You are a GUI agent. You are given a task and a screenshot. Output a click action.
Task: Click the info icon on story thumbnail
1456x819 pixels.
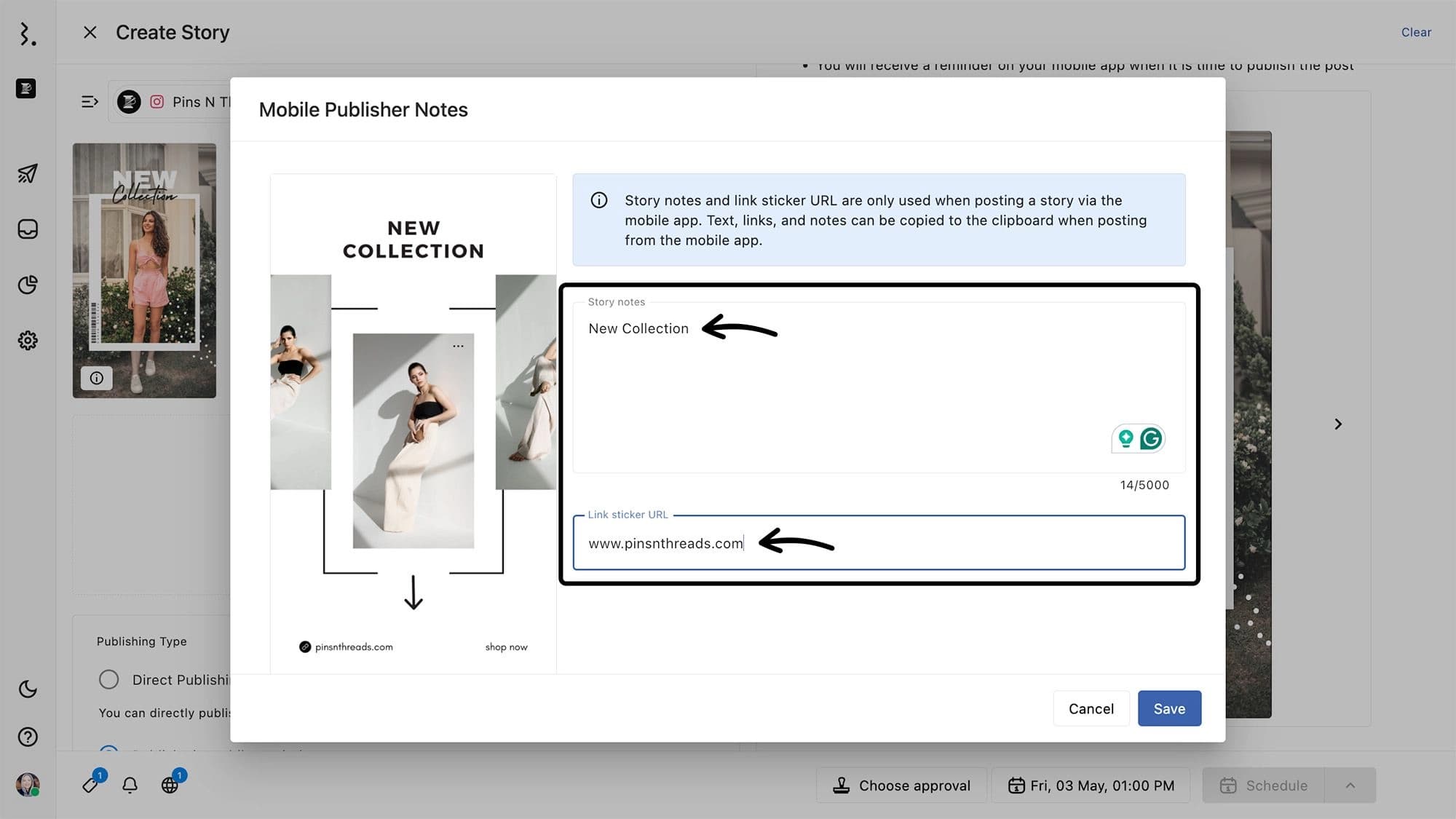pos(96,378)
